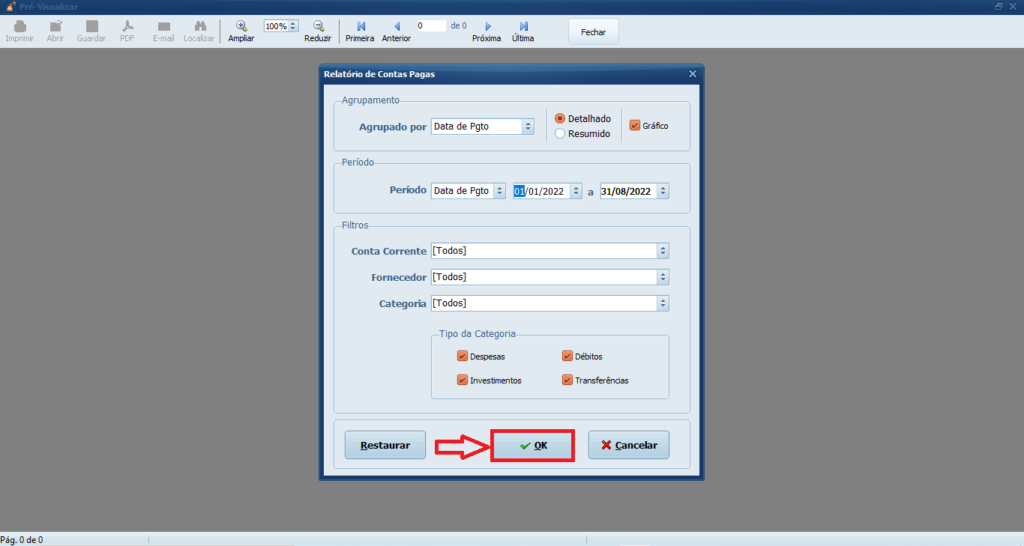Click the Imprimir printer icon
The image size is (1024, 546).
[20, 26]
